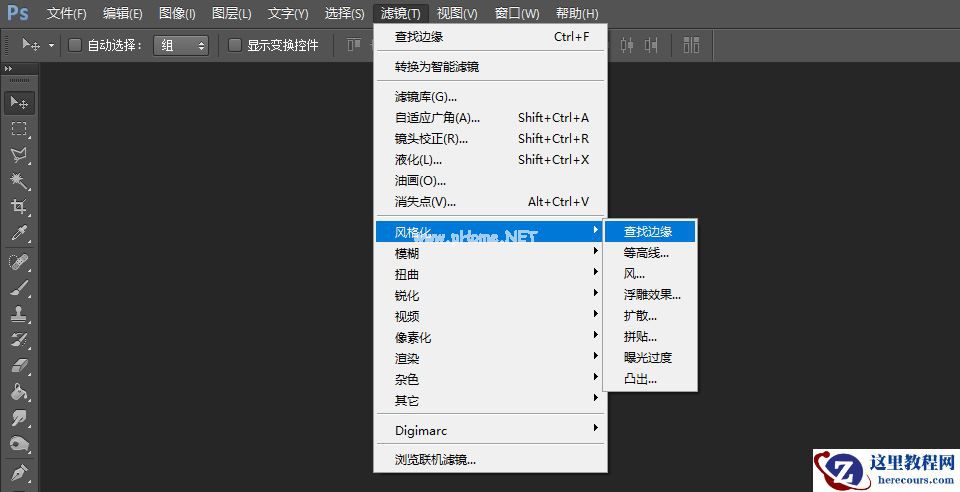960x492 pixels.
Task: Toggle the 显示变换控件 checkbox
Action: click(x=234, y=45)
